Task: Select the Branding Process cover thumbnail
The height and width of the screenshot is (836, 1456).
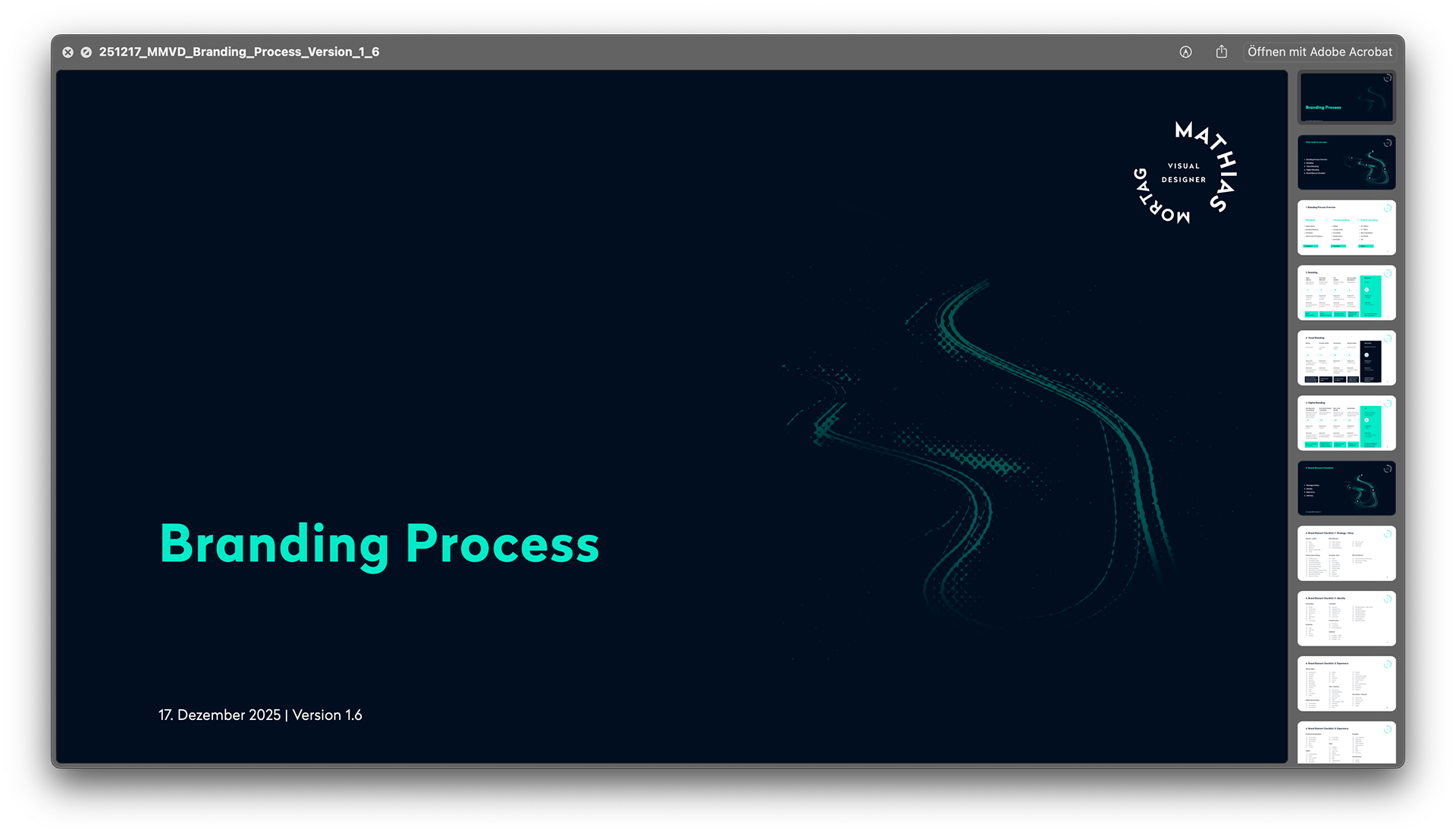Action: click(x=1346, y=97)
